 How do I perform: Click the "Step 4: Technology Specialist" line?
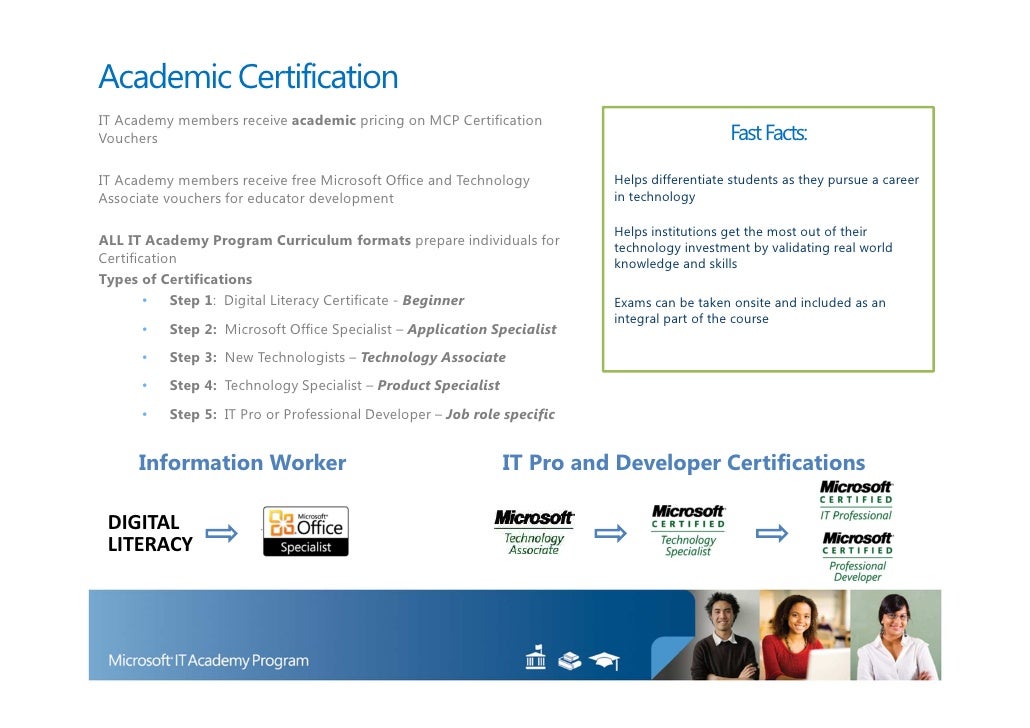[x=334, y=386]
